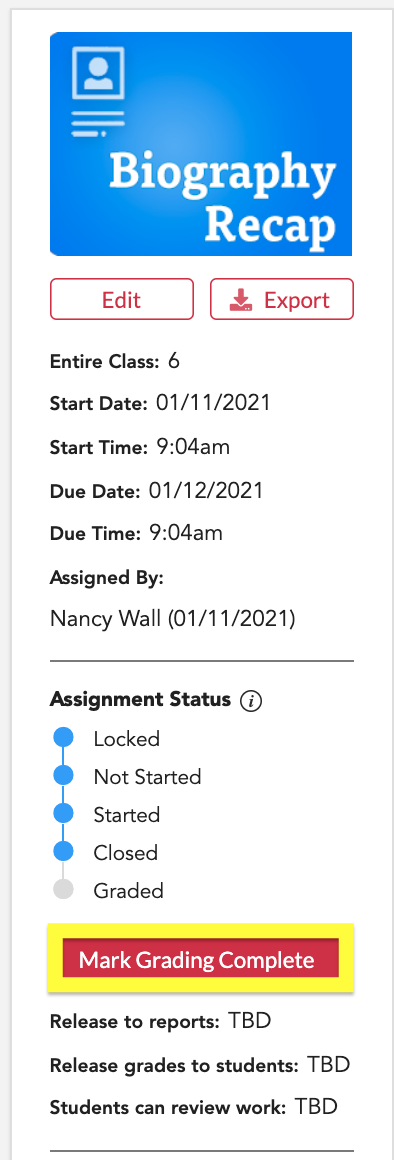Click Mark Grading Complete button

[x=200, y=958]
